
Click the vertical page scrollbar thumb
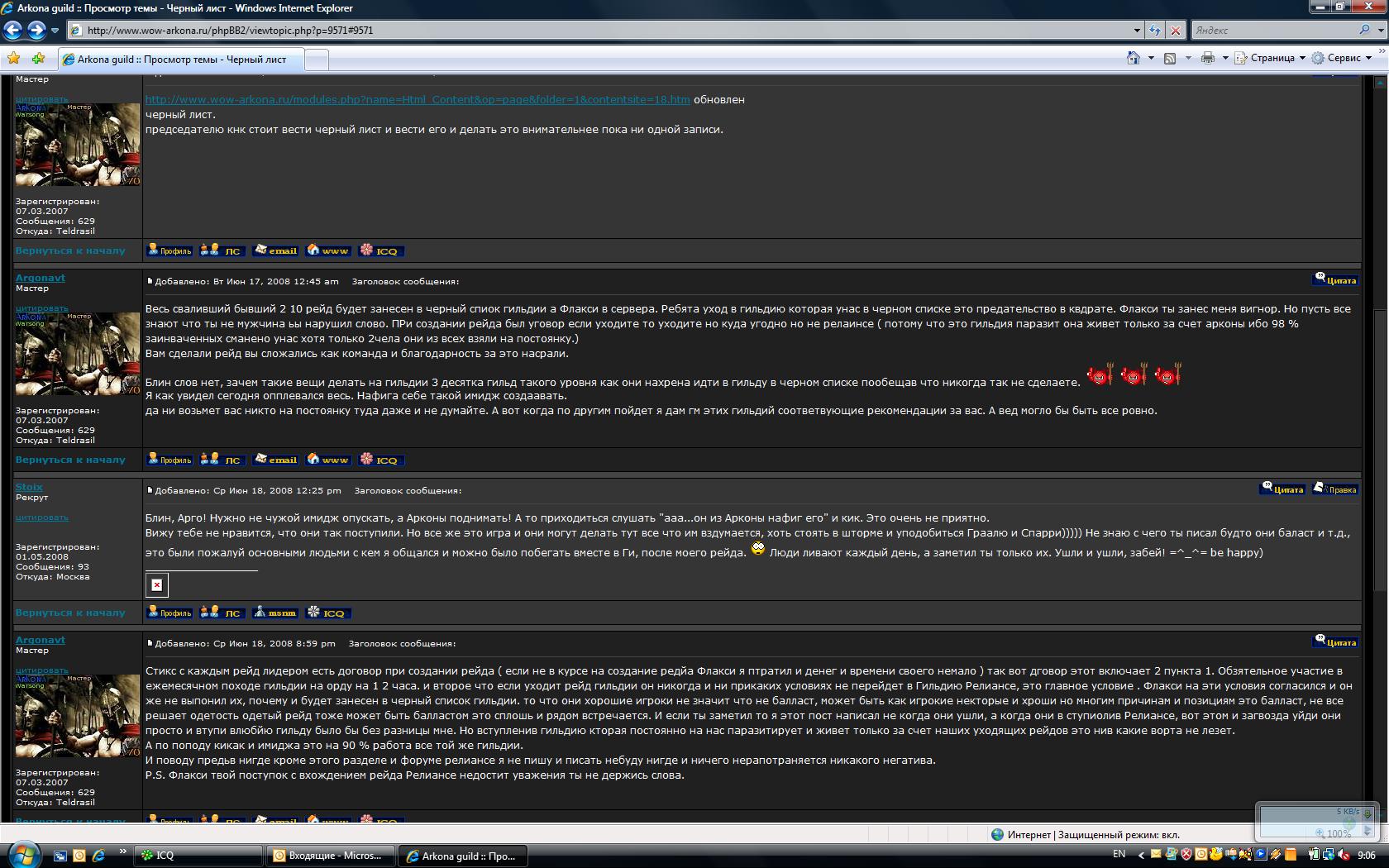1380,451
